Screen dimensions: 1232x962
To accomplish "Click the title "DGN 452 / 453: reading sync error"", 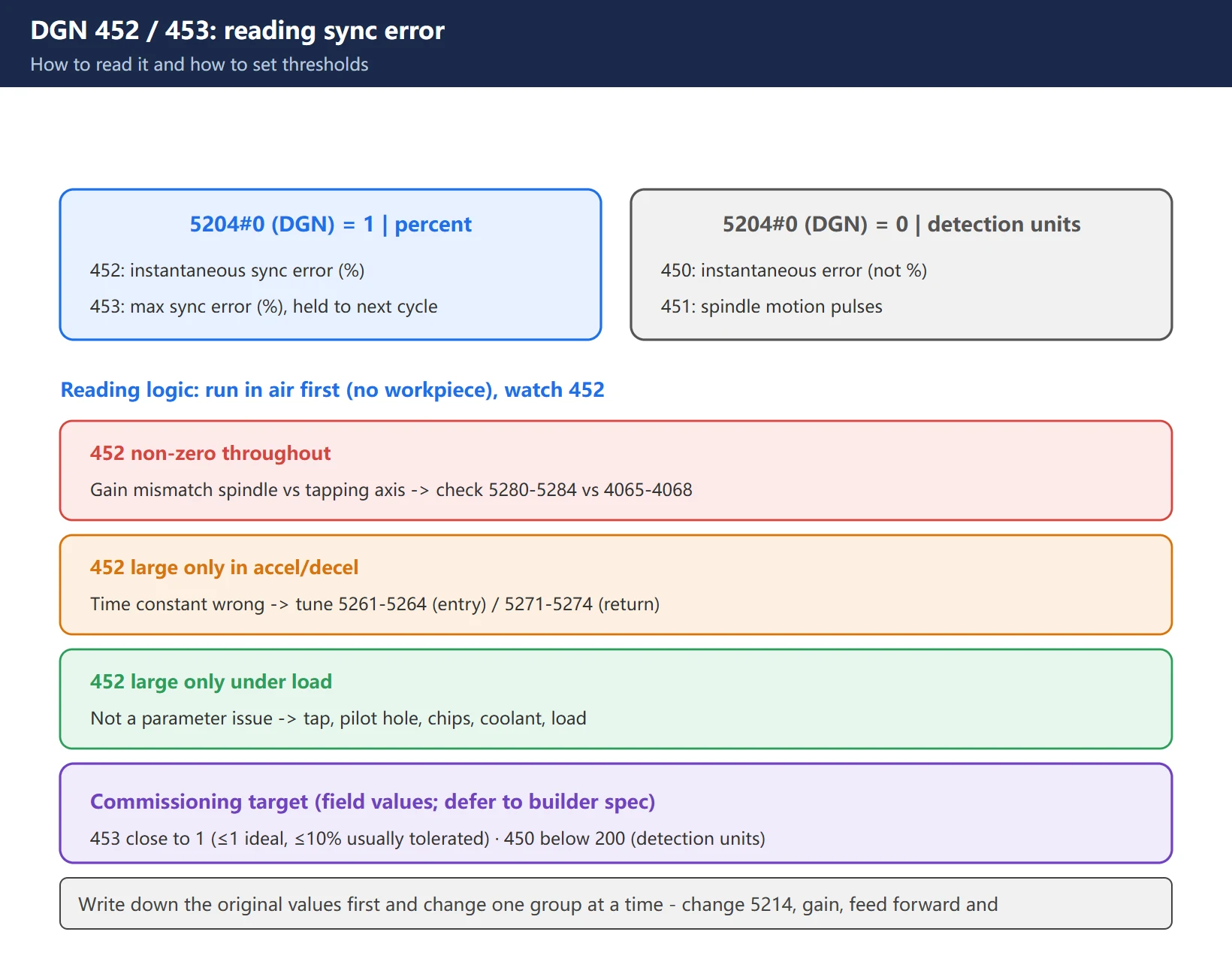I will click(x=237, y=31).
